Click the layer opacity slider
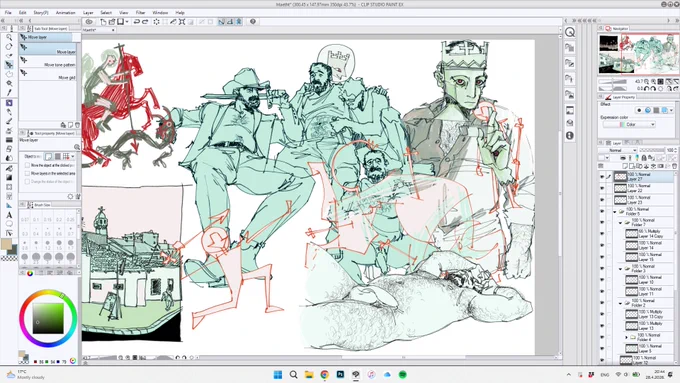The image size is (680, 383). pos(652,150)
